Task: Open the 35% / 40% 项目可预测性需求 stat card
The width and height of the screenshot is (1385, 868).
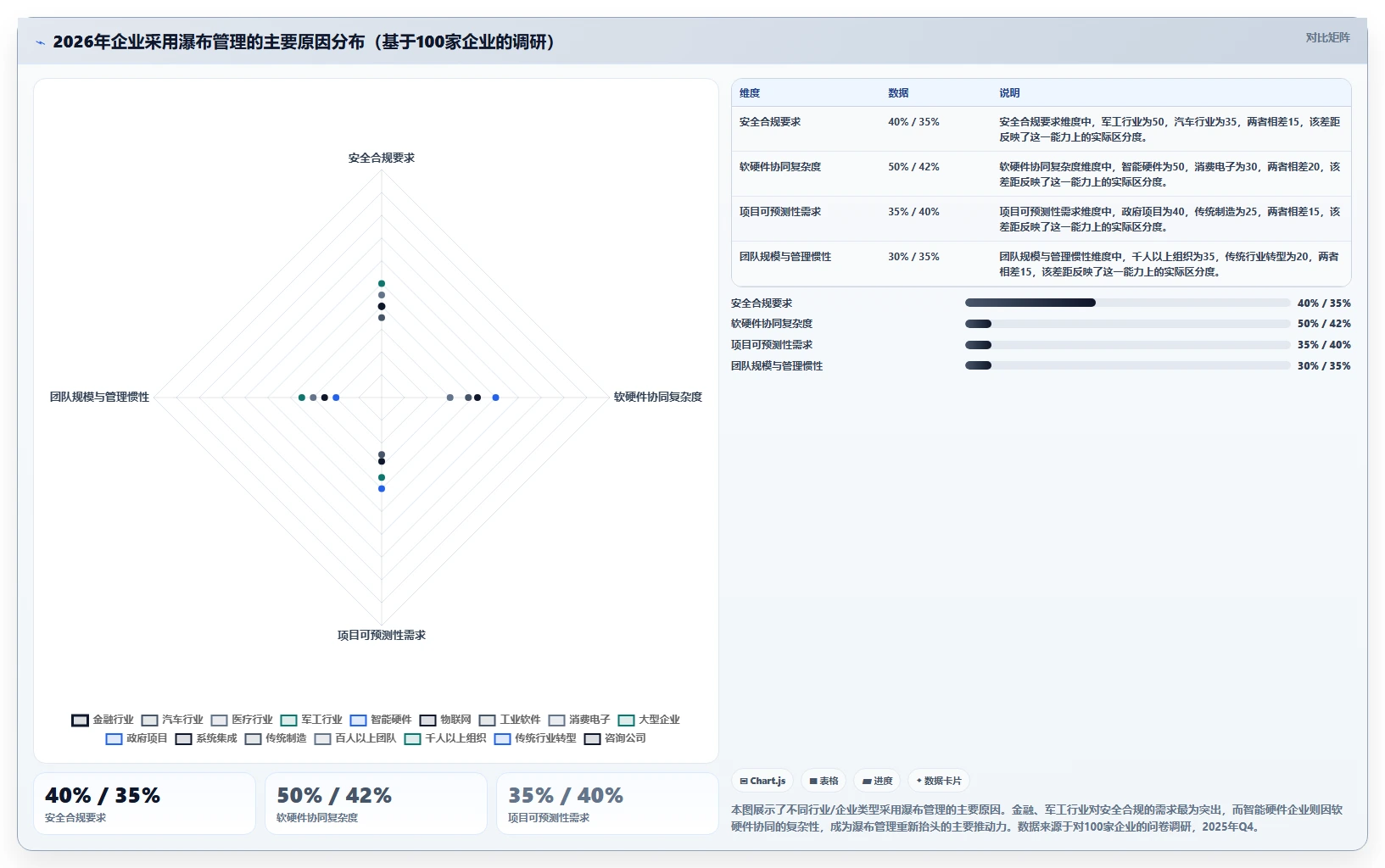Action: click(607, 804)
